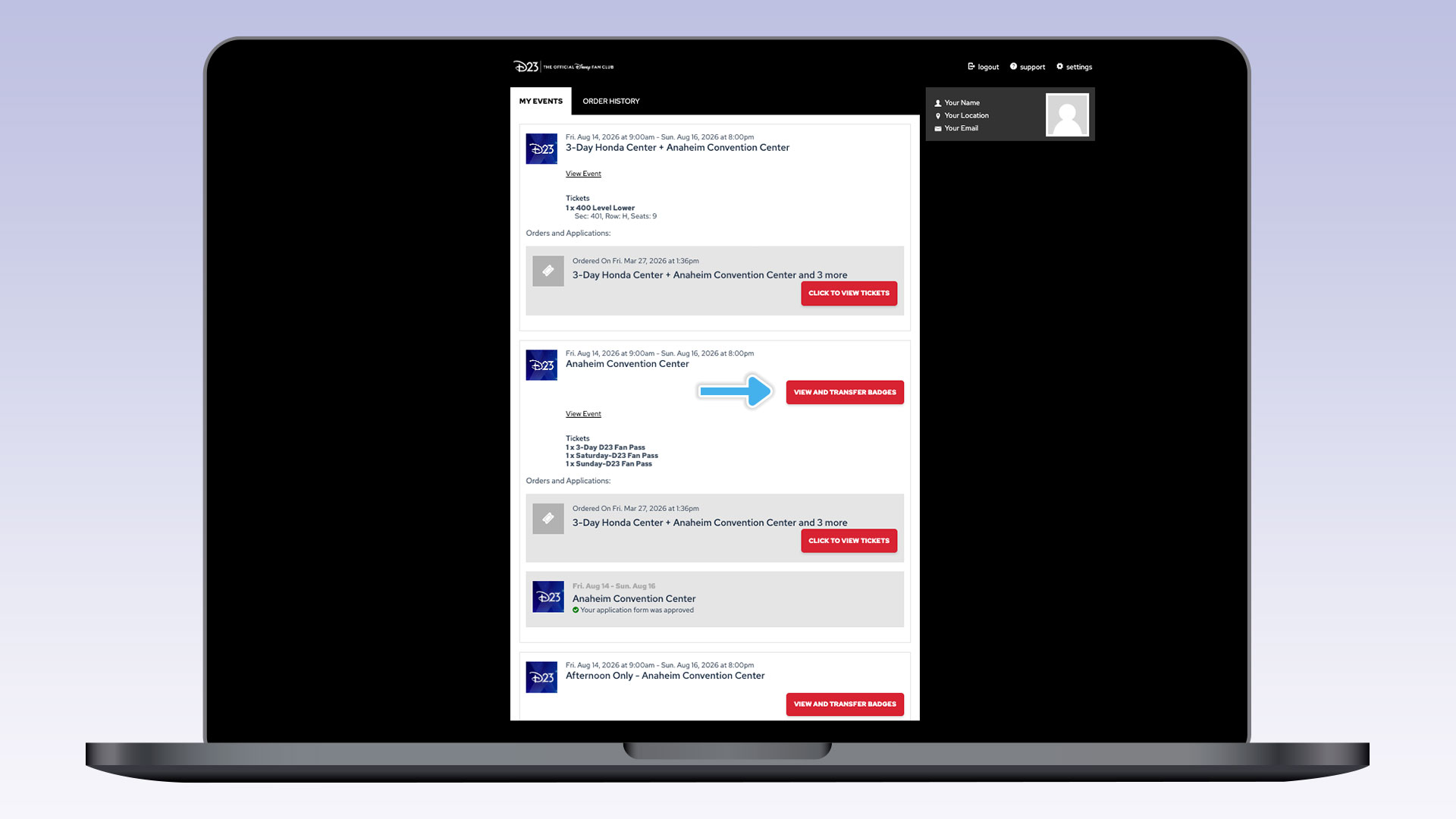This screenshot has height=819, width=1456.
Task: Click the green approved checkmark on application
Action: [x=576, y=610]
